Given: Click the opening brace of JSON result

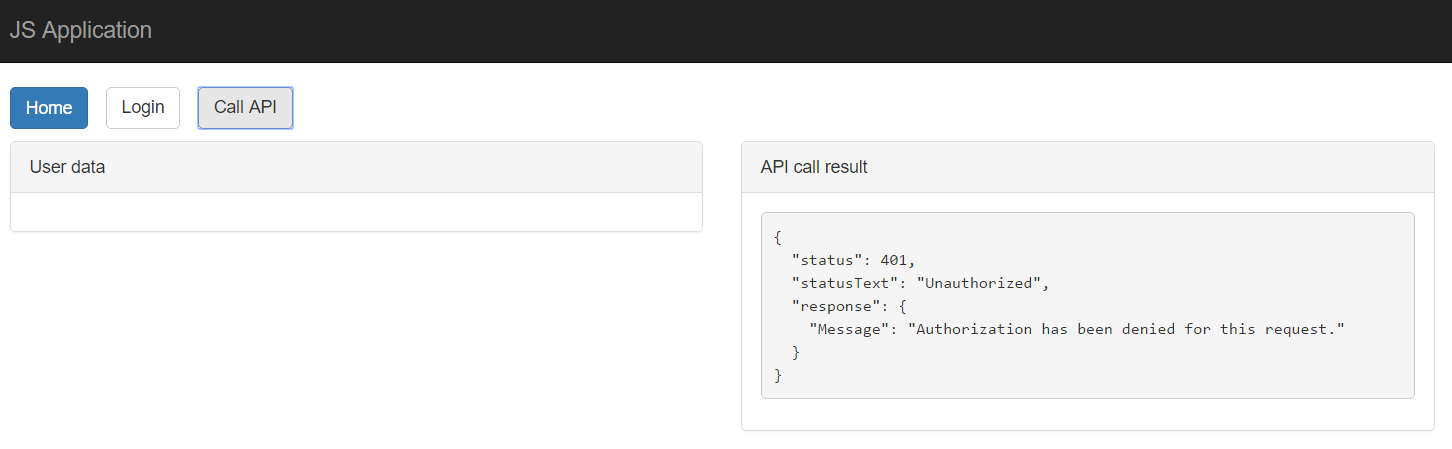Looking at the screenshot, I should [x=778, y=237].
